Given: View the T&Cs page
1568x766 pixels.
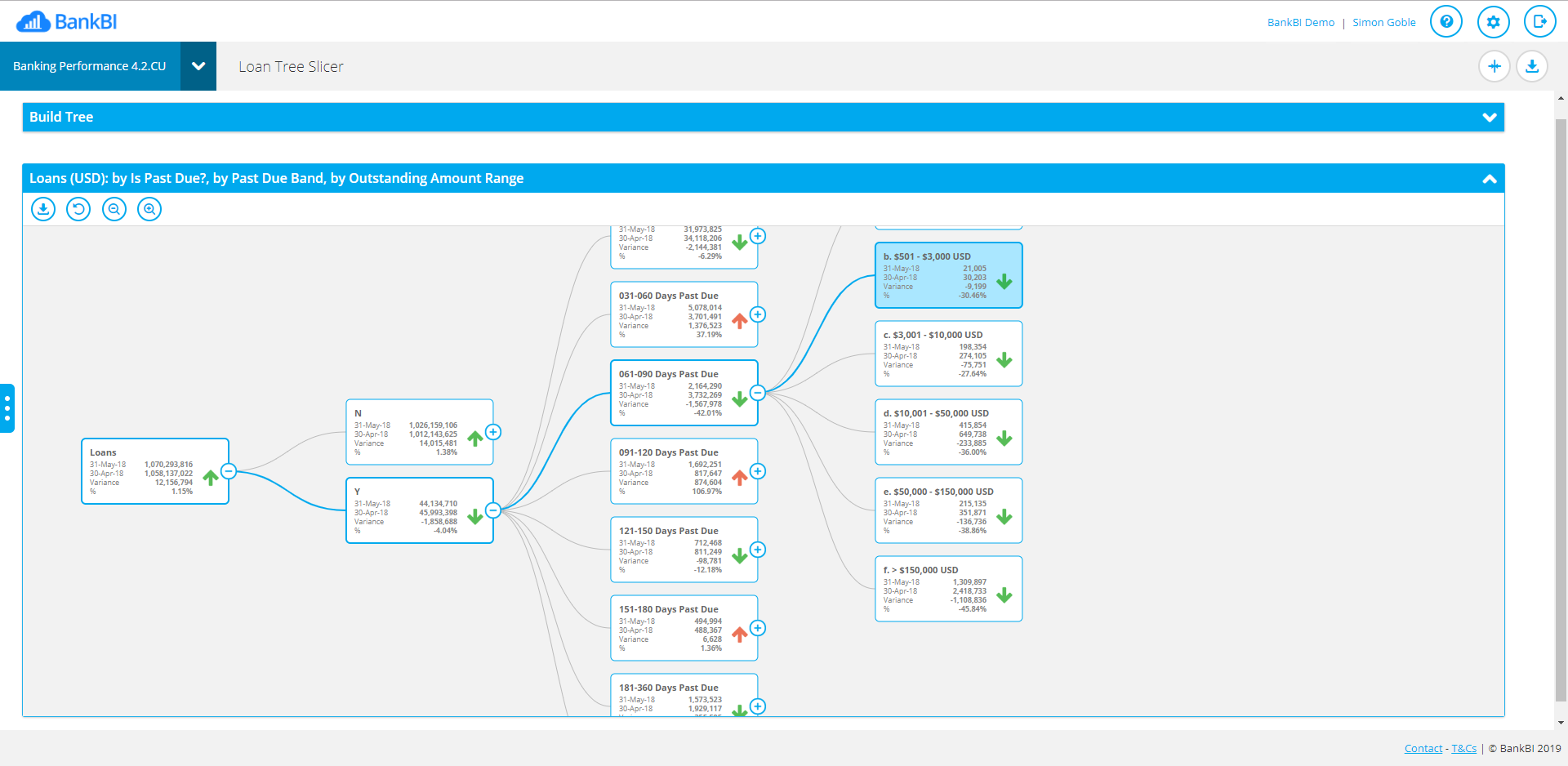Looking at the screenshot, I should [1463, 748].
